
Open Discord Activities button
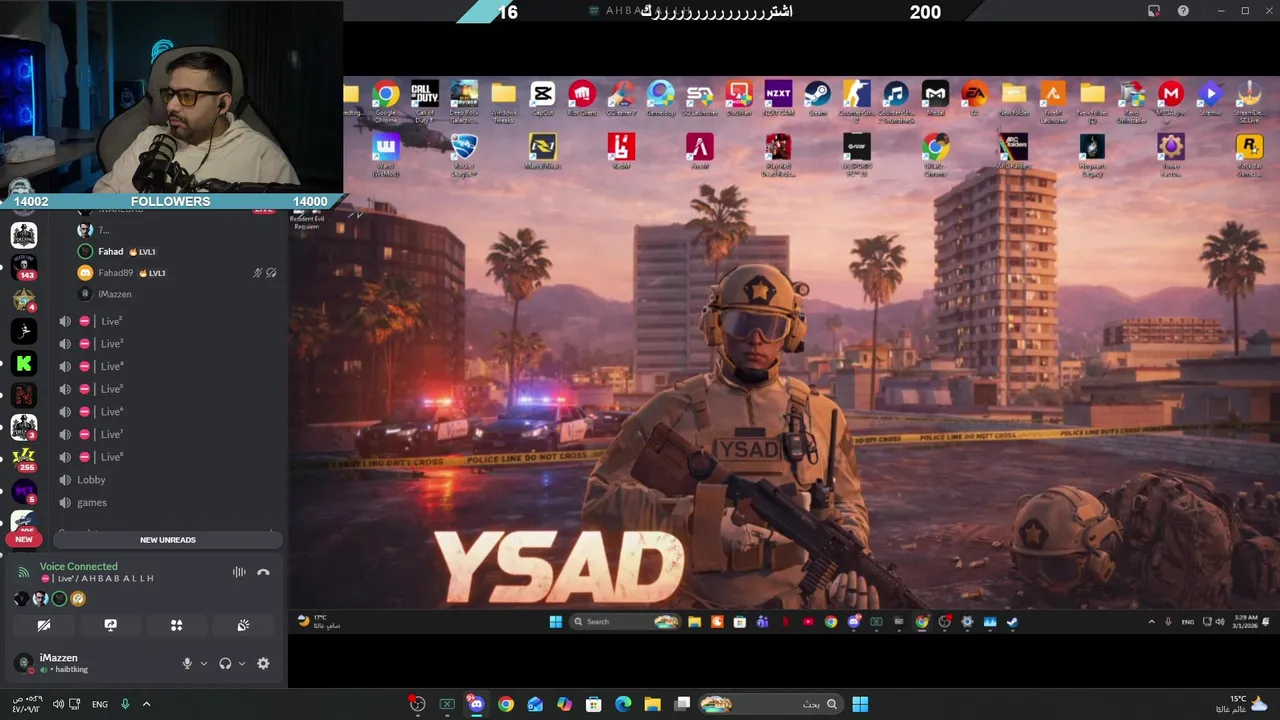[176, 625]
